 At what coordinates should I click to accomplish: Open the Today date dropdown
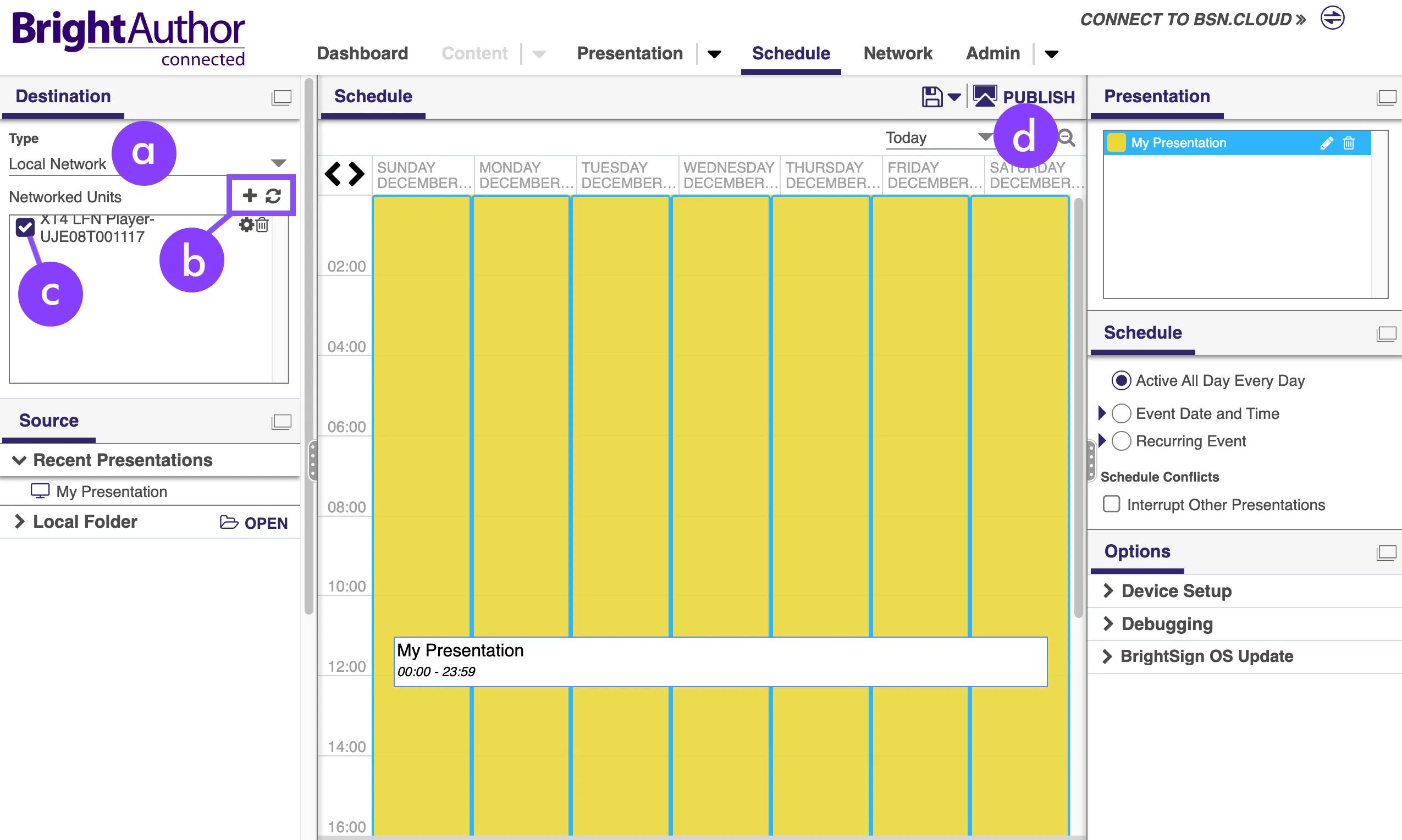pyautogui.click(x=940, y=137)
